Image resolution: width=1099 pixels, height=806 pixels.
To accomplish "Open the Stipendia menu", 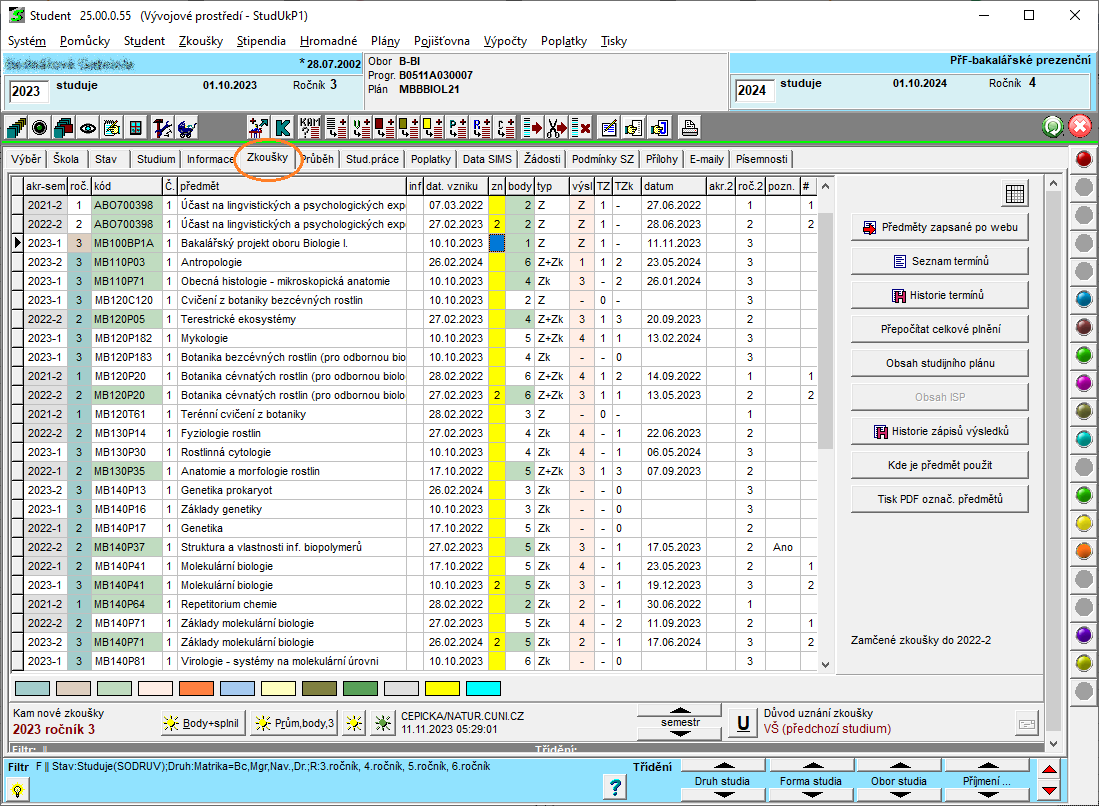I will [261, 41].
